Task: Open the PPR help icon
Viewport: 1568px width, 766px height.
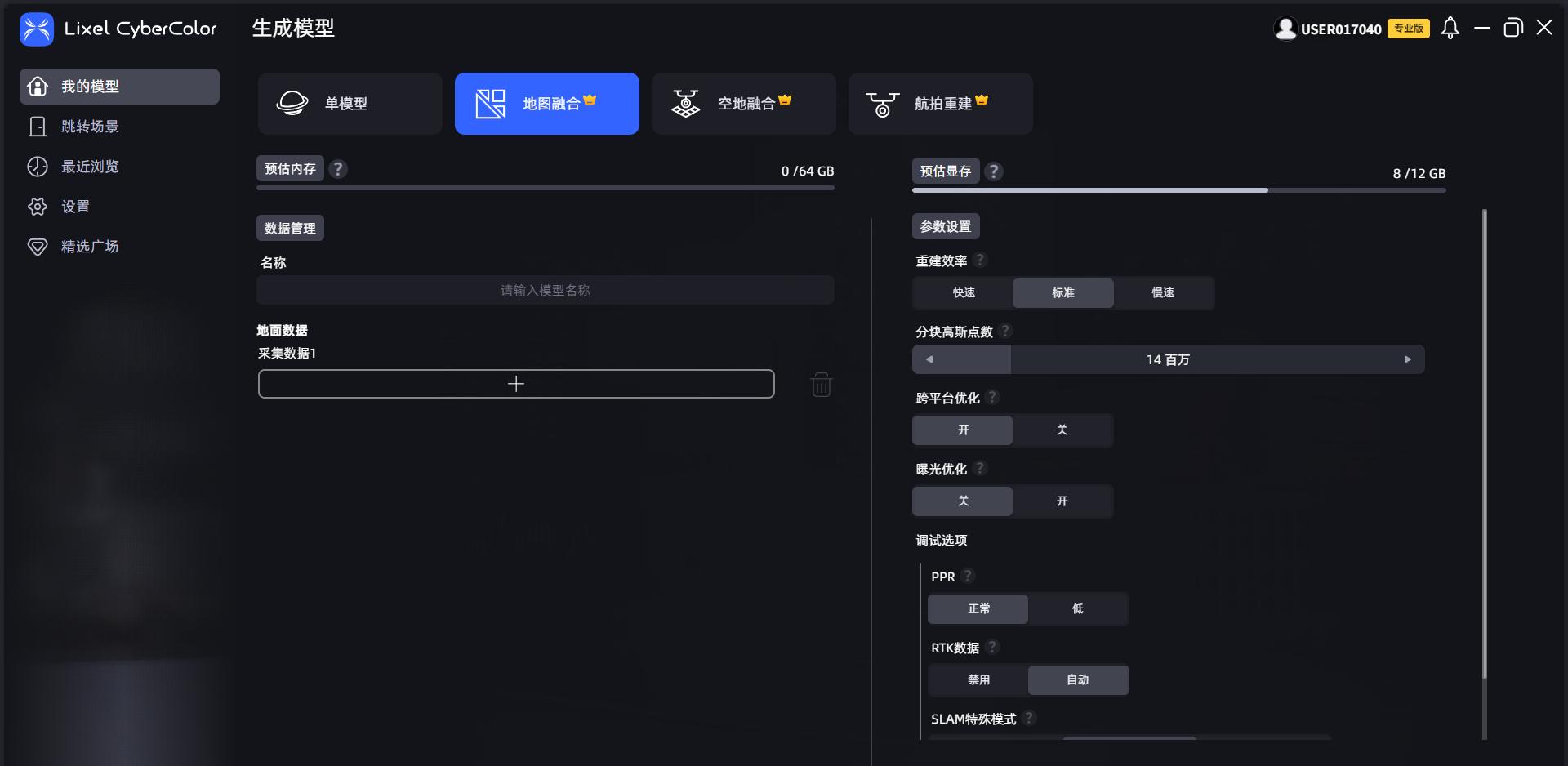Action: click(x=968, y=576)
